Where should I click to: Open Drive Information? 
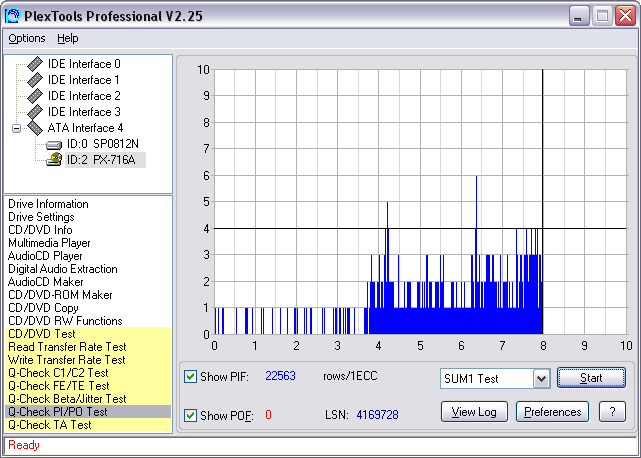point(48,204)
